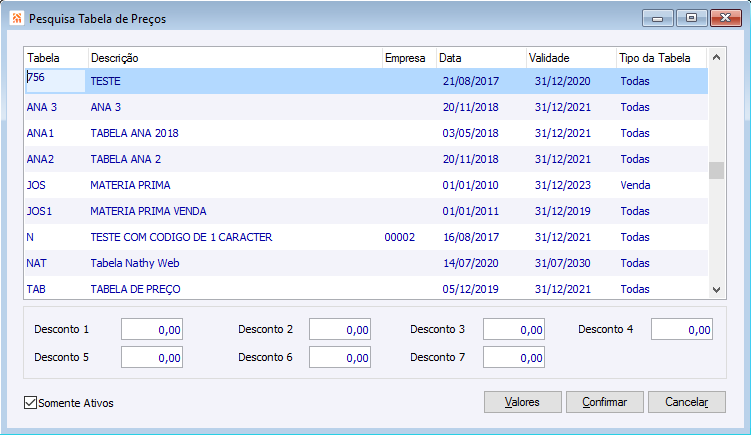The height and width of the screenshot is (435, 751).
Task: Click the date 05/12/2019
Action: (x=470, y=289)
